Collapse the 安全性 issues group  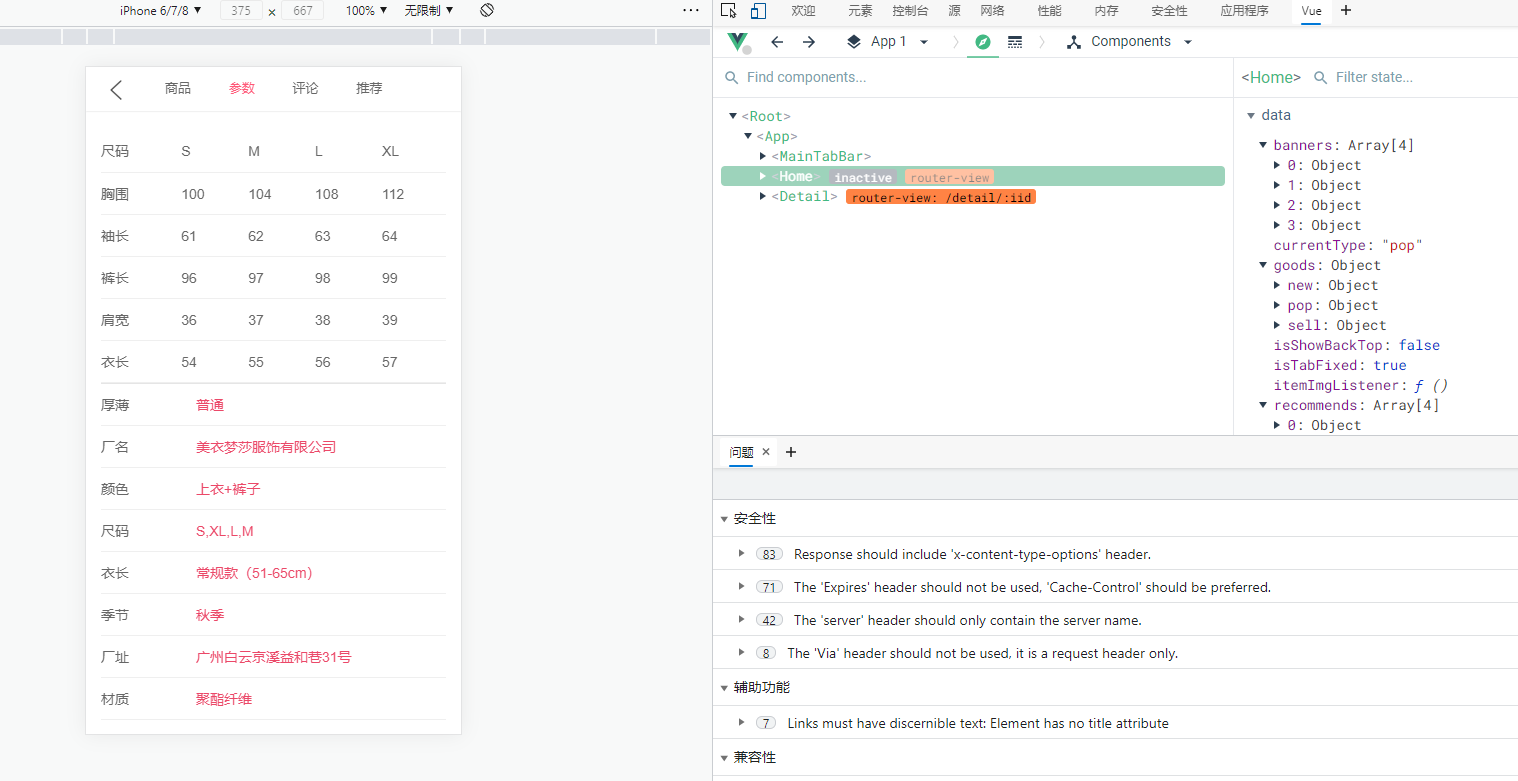coord(725,519)
